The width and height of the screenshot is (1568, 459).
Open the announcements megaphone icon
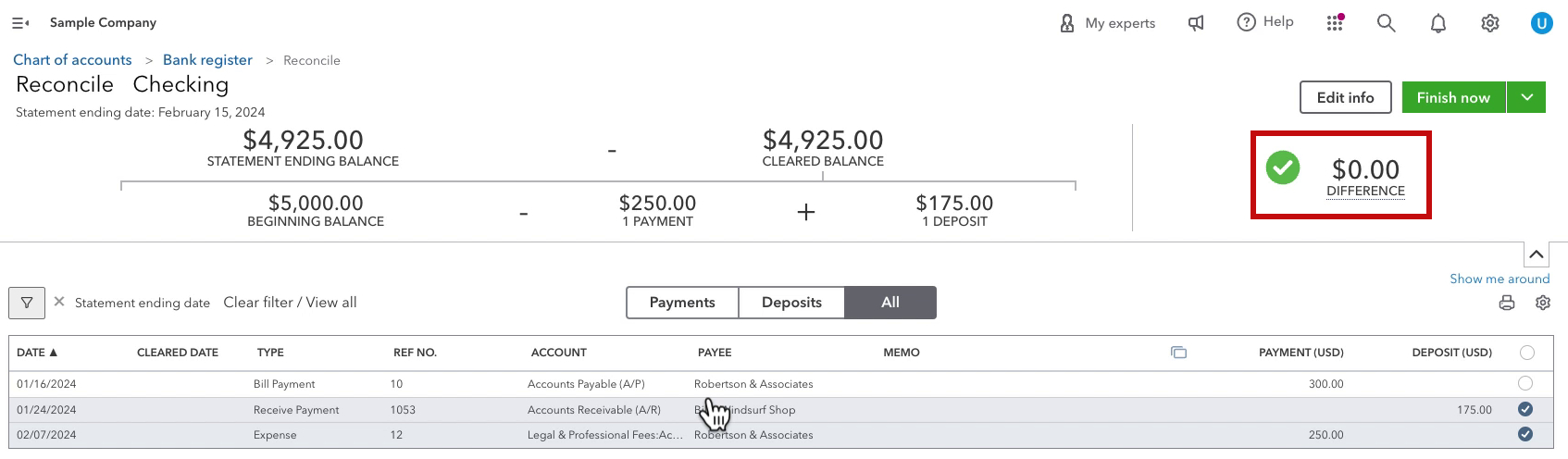(x=1196, y=23)
